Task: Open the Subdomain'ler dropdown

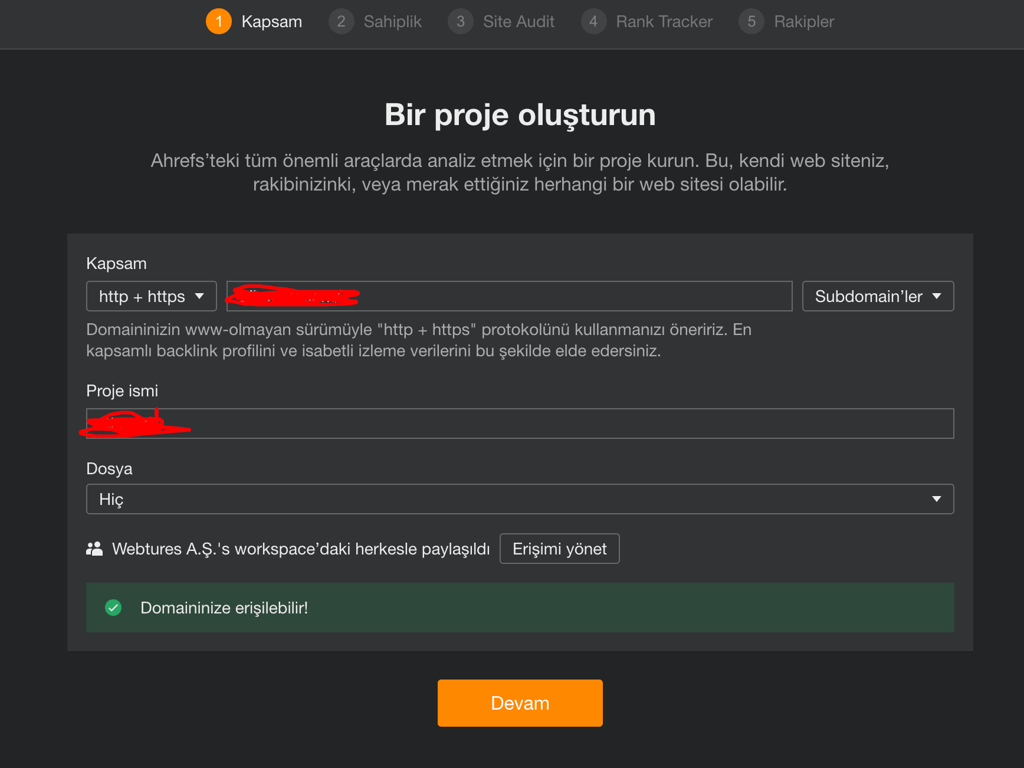Action: point(877,295)
